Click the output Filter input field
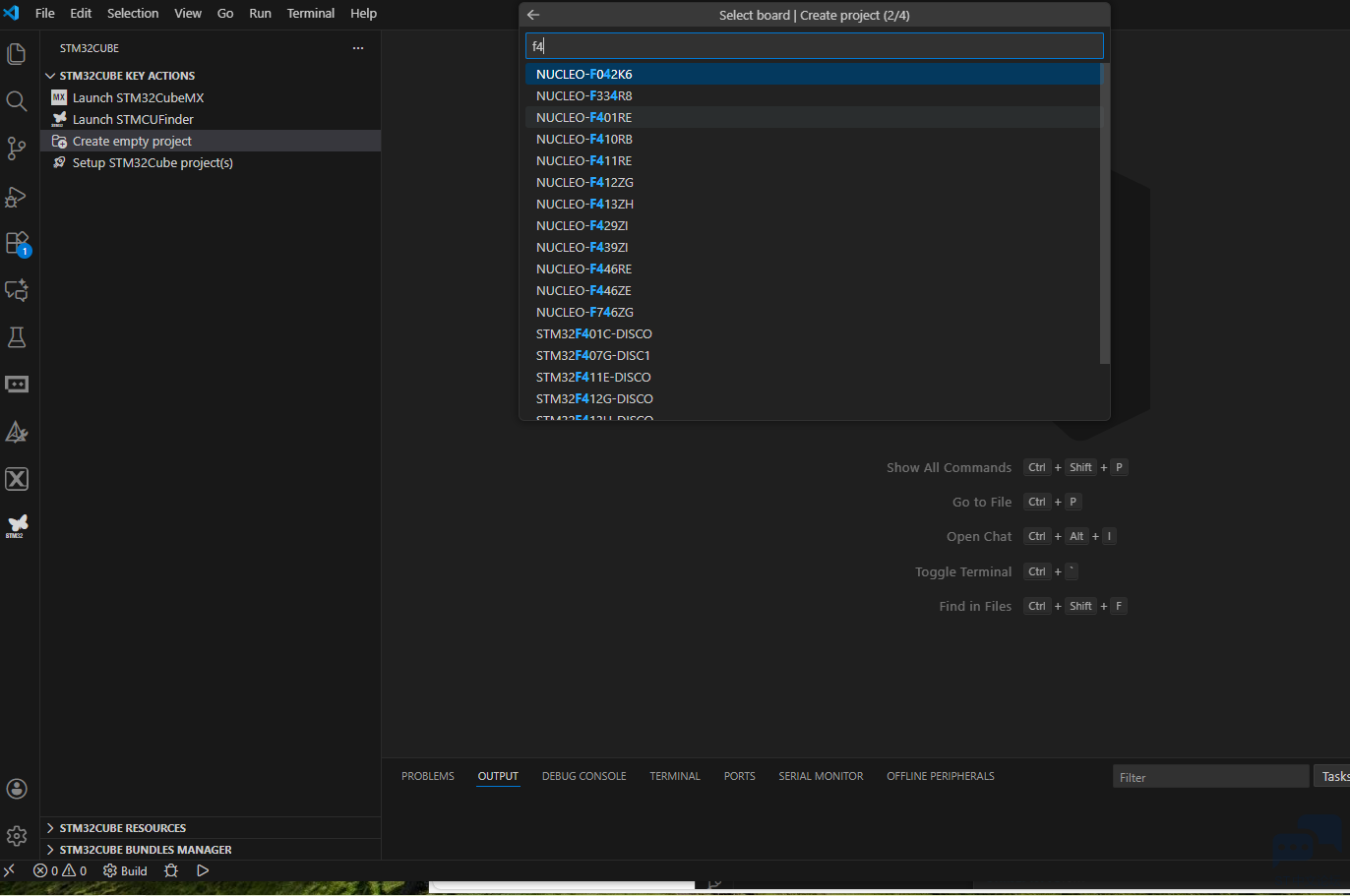This screenshot has height=896, width=1350. (1209, 777)
